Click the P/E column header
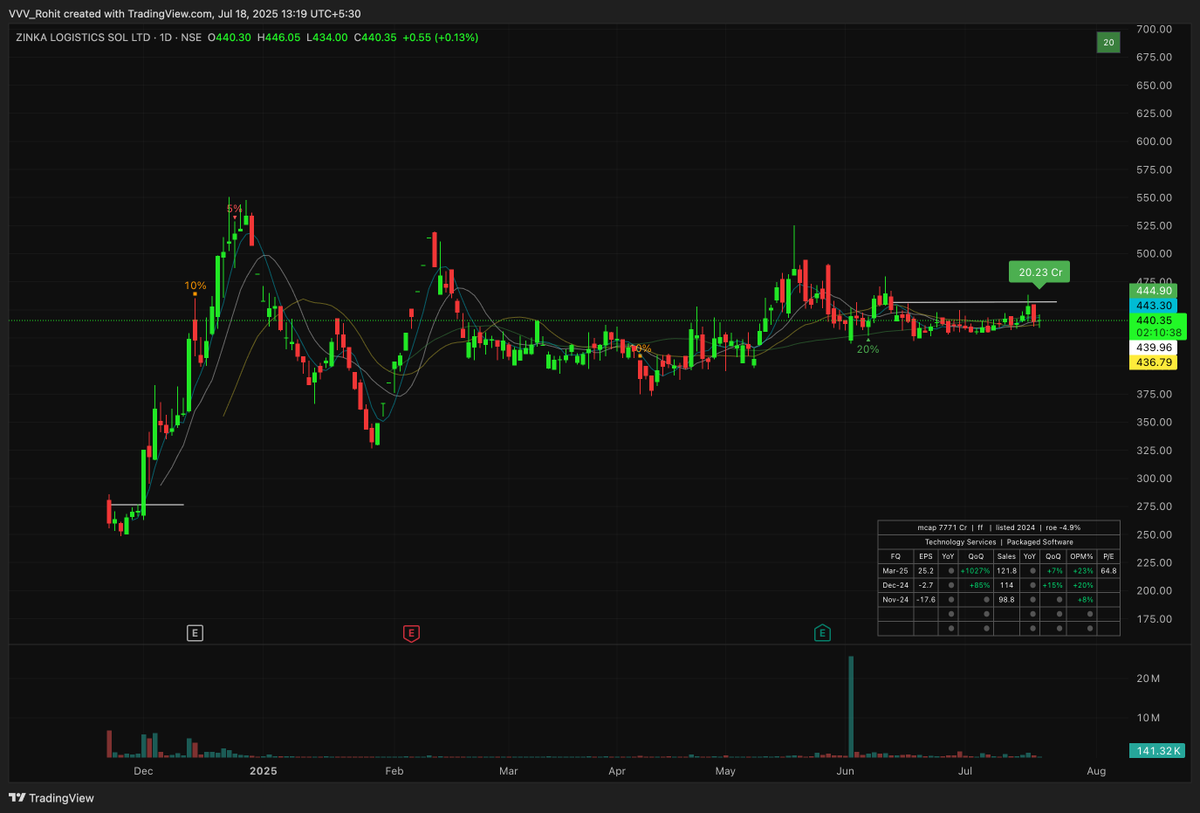Image resolution: width=1200 pixels, height=813 pixels. point(1107,556)
